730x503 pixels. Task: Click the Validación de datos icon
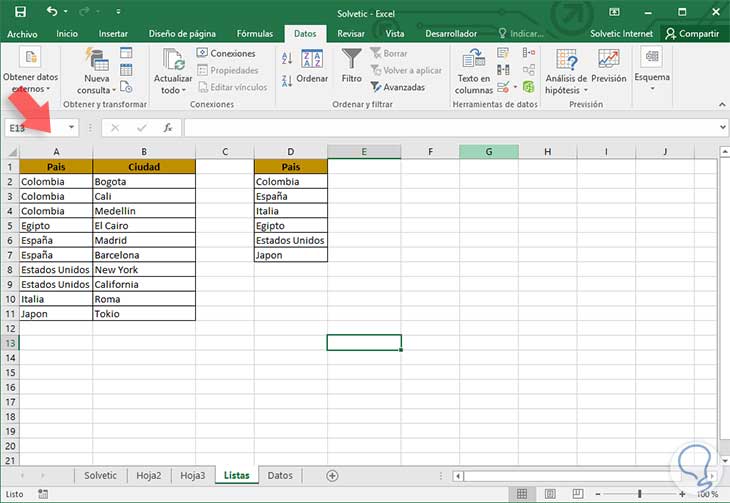click(503, 87)
